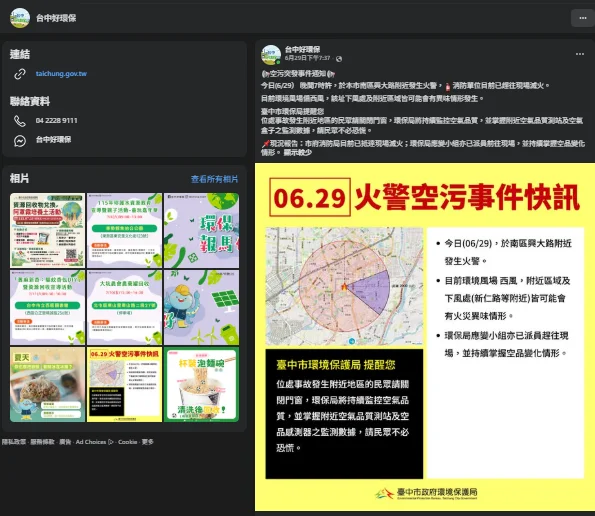Viewport: 595px width, 516px height.
Task: Click the 相片 section heading
Action: coord(20,178)
